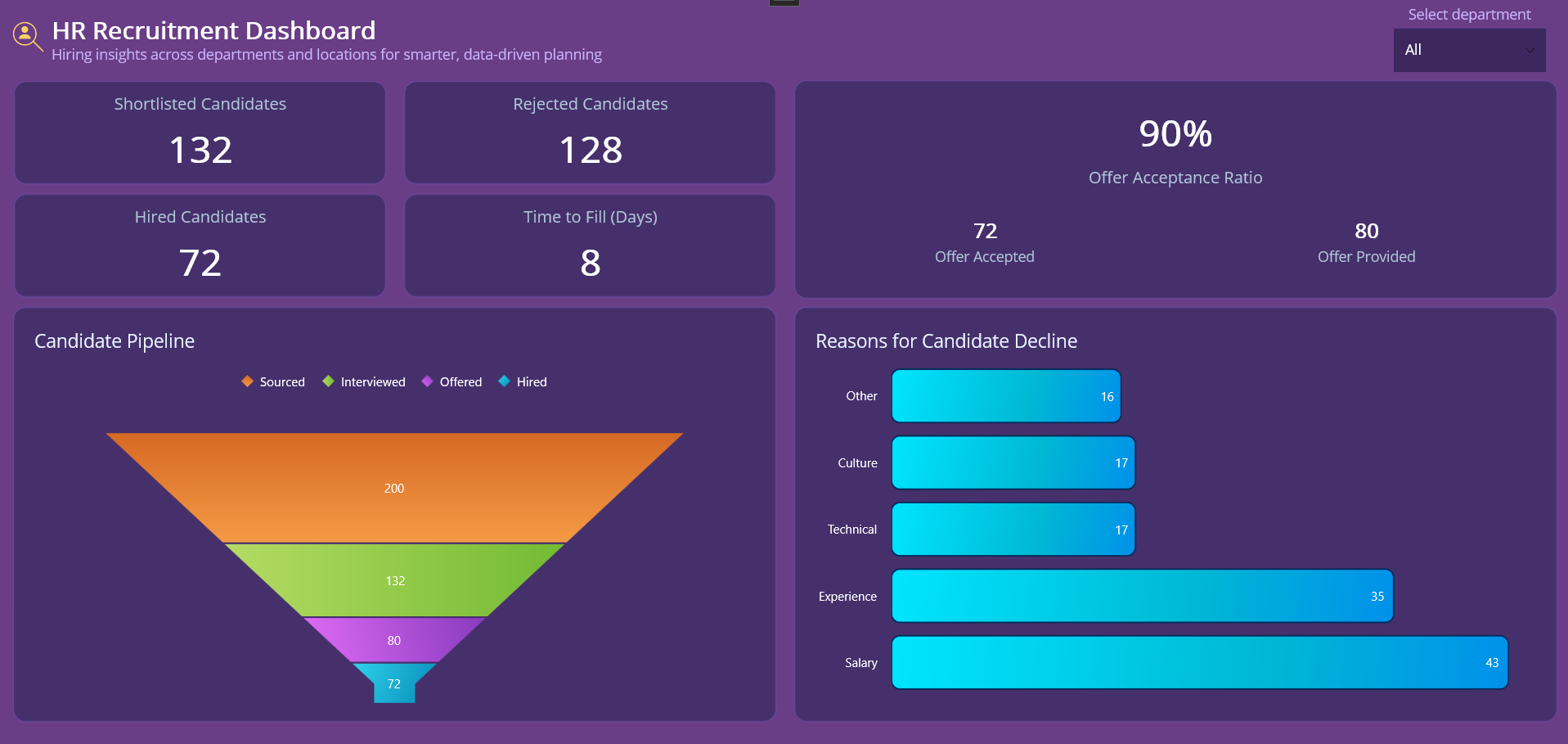Viewport: 1568px width, 744px height.
Task: Click the HR Recruitment Dashboard heading
Action: 213,30
